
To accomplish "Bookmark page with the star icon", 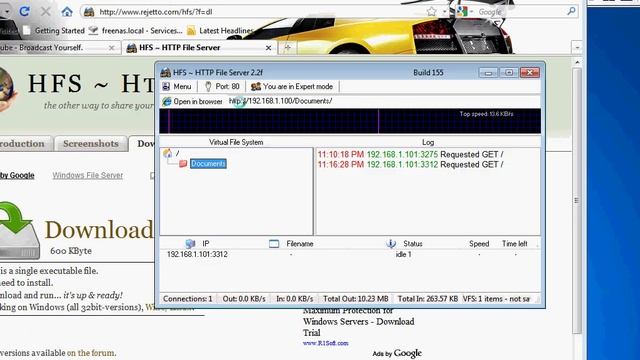I will 431,11.
